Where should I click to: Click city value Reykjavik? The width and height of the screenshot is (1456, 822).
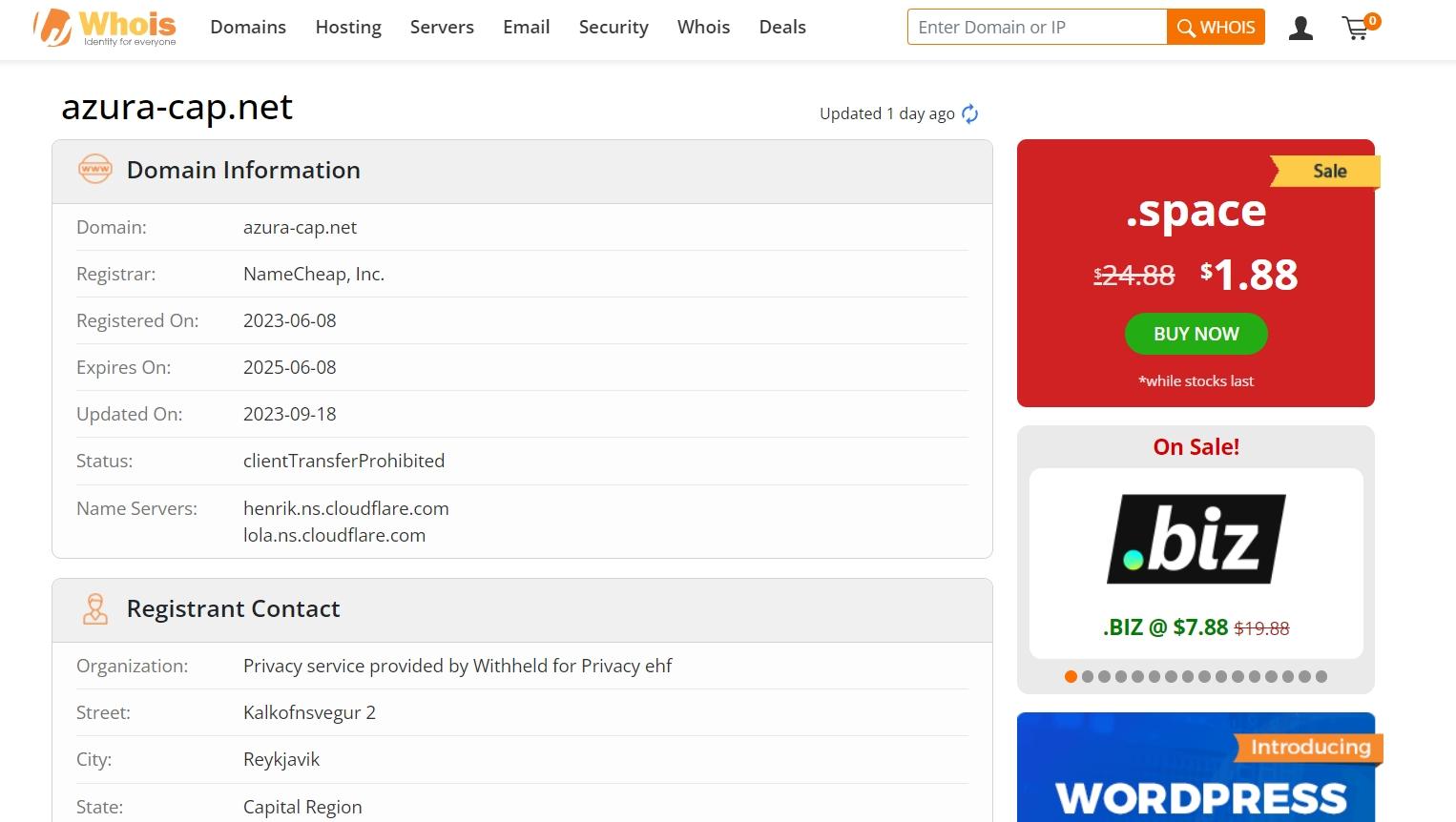tap(281, 759)
